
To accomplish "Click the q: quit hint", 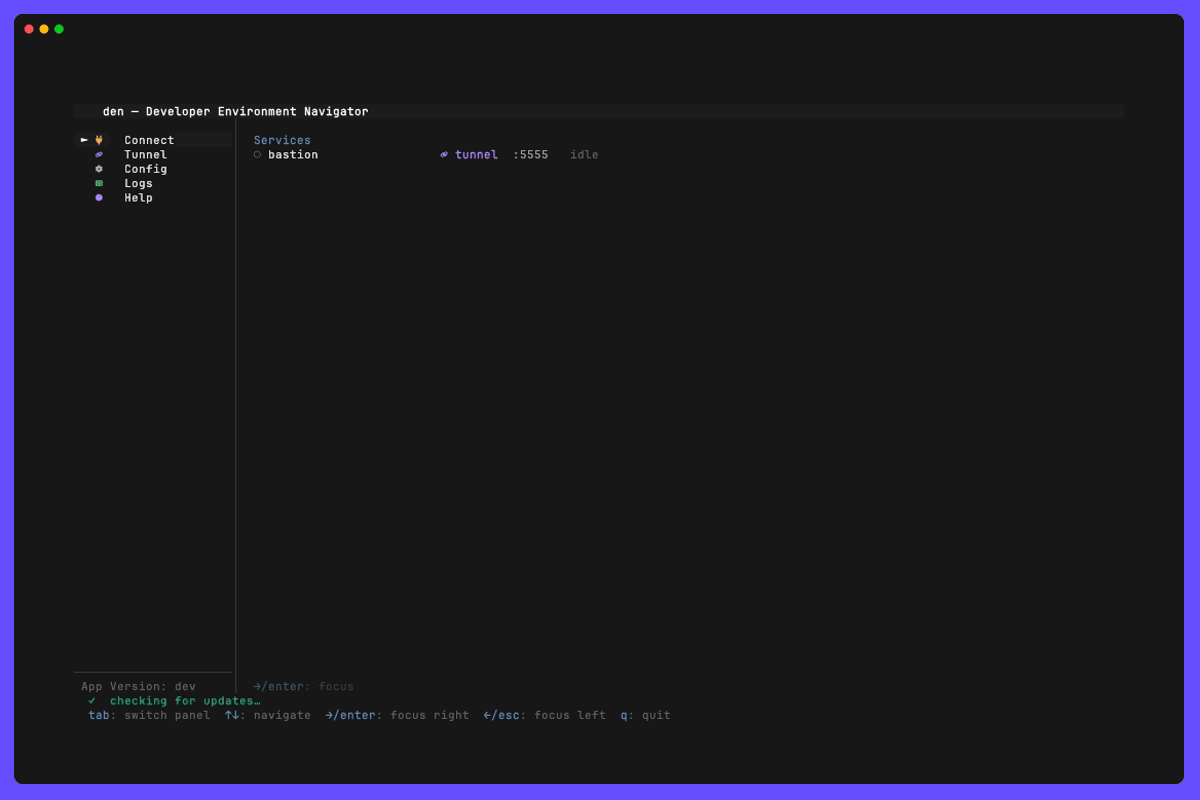I will pyautogui.click(x=646, y=716).
